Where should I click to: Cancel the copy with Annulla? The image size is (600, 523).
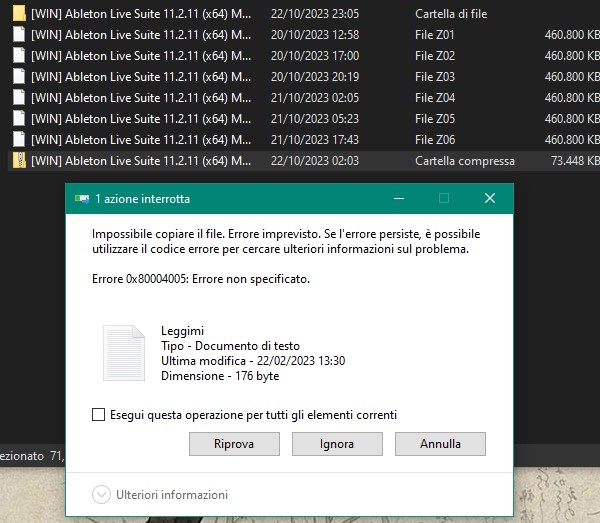(440, 444)
